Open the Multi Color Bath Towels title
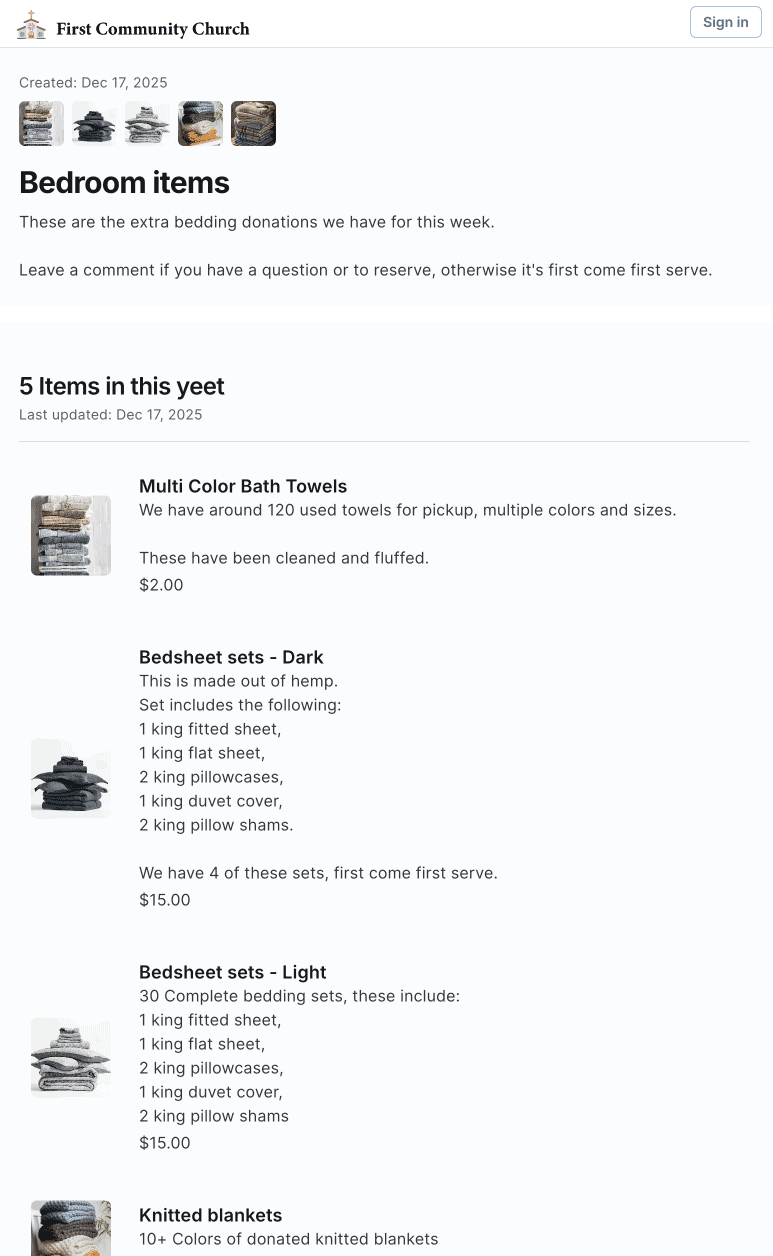 [x=243, y=486]
